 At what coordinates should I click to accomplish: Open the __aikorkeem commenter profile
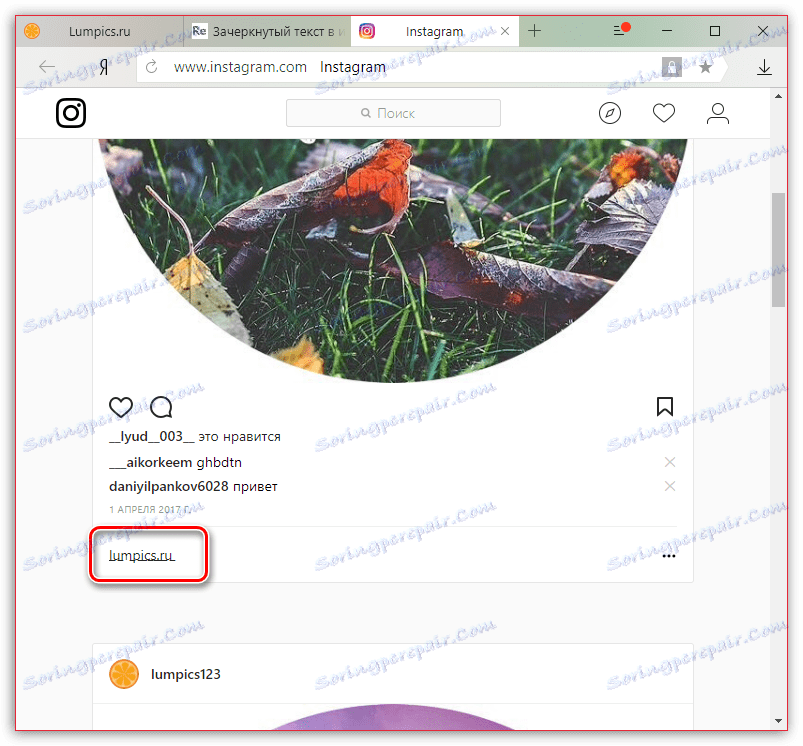coord(151,462)
